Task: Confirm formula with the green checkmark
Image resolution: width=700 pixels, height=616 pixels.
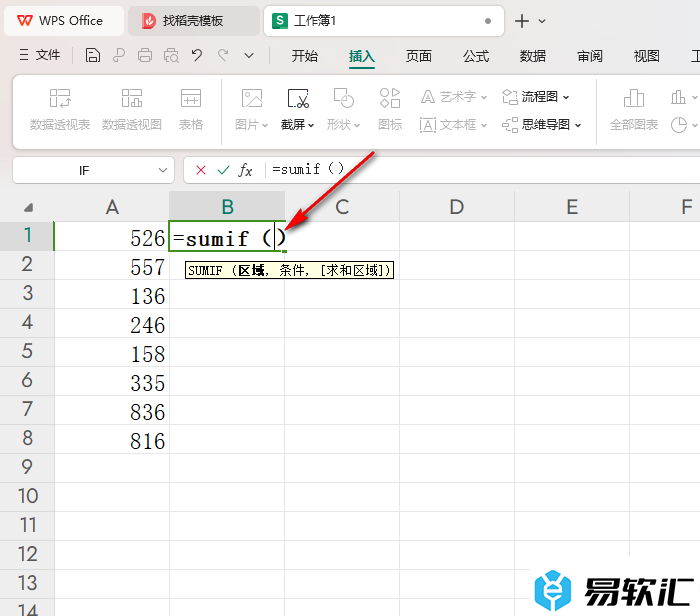Action: pos(223,170)
